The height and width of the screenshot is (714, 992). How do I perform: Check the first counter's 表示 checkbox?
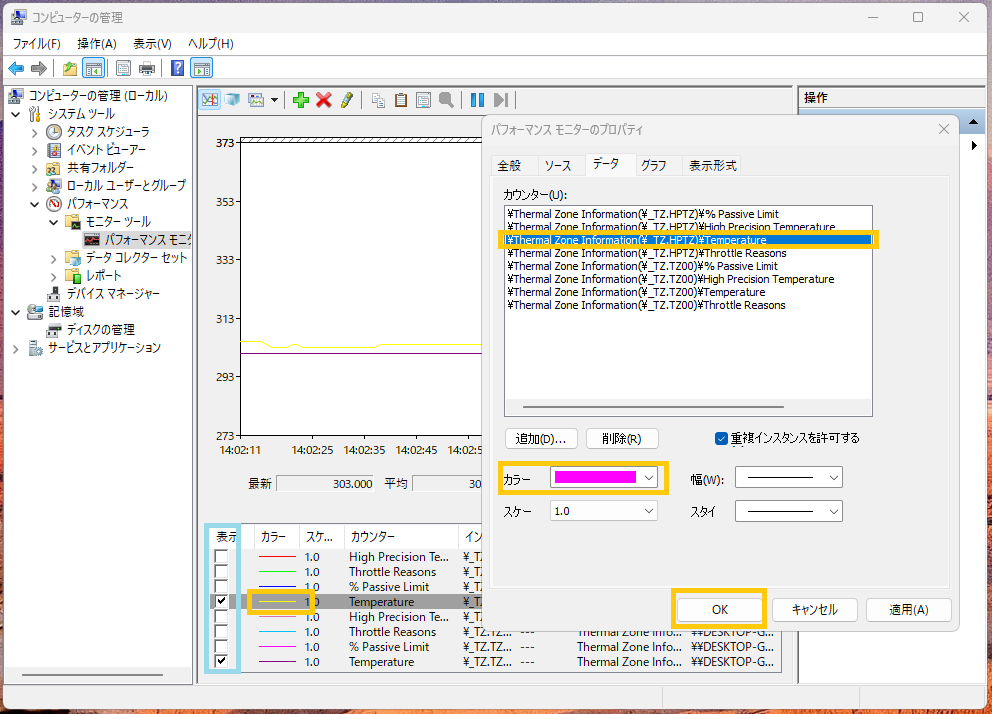[221, 556]
